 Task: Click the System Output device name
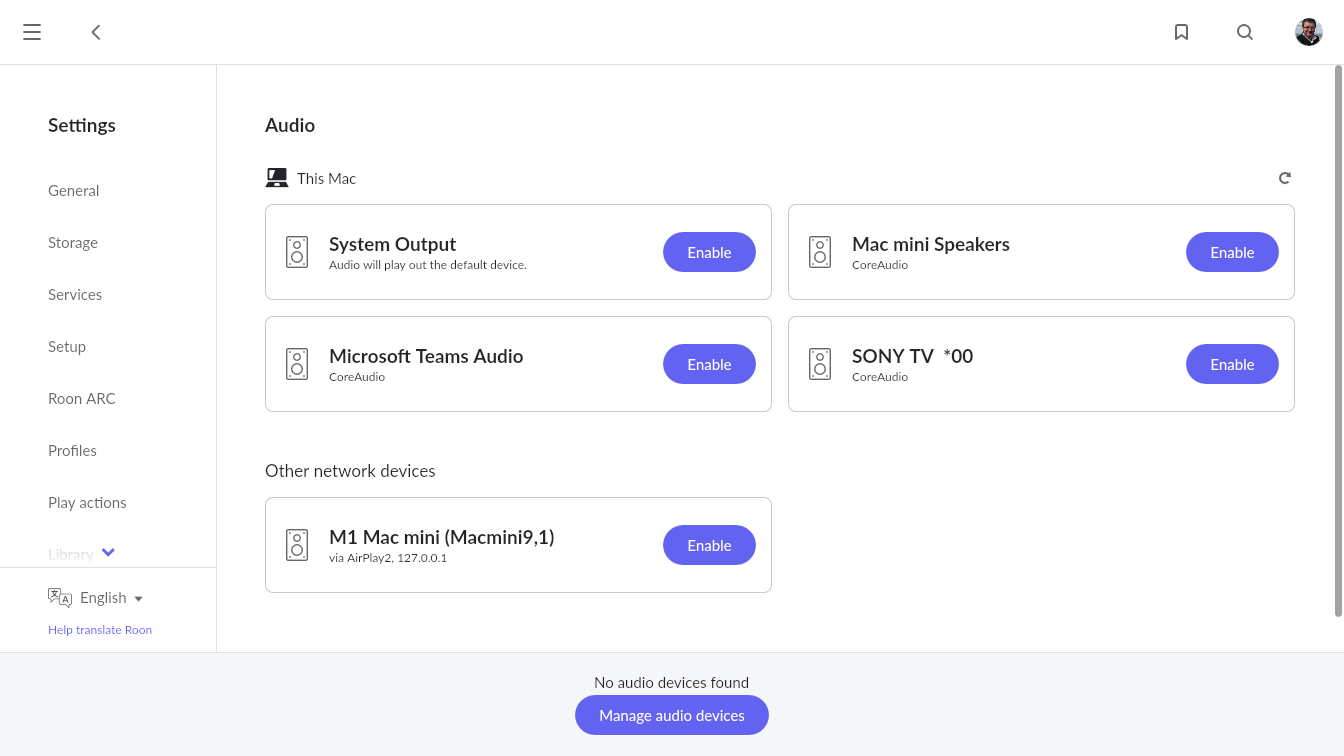(392, 244)
